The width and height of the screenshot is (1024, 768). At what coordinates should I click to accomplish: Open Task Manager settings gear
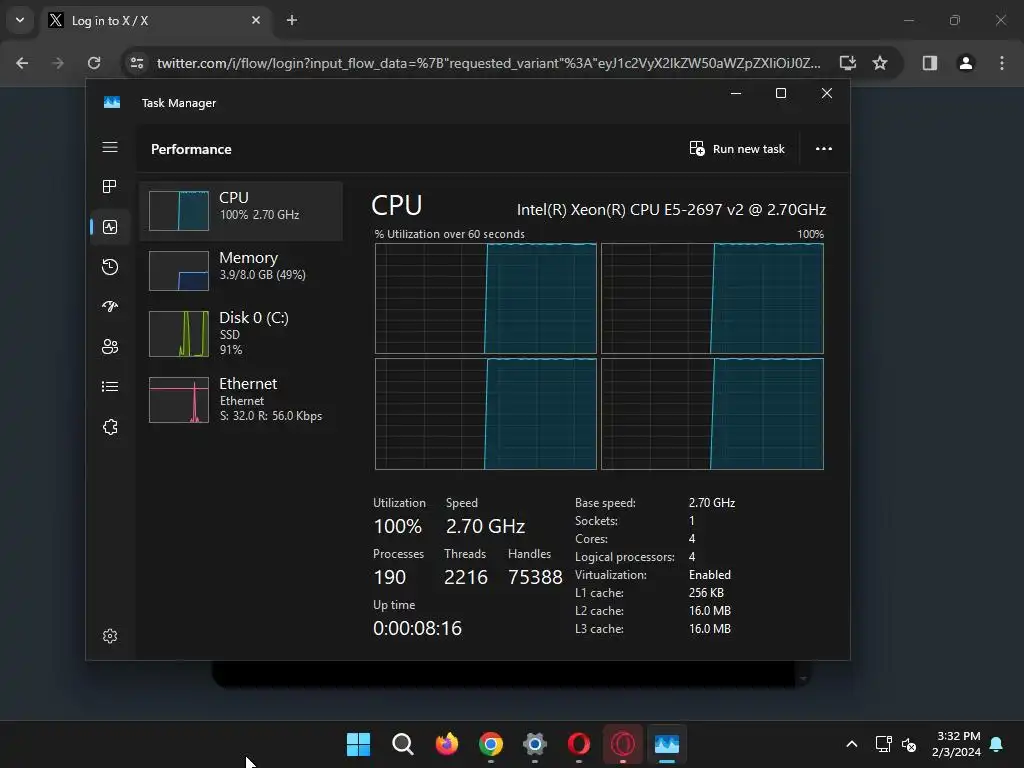point(110,636)
